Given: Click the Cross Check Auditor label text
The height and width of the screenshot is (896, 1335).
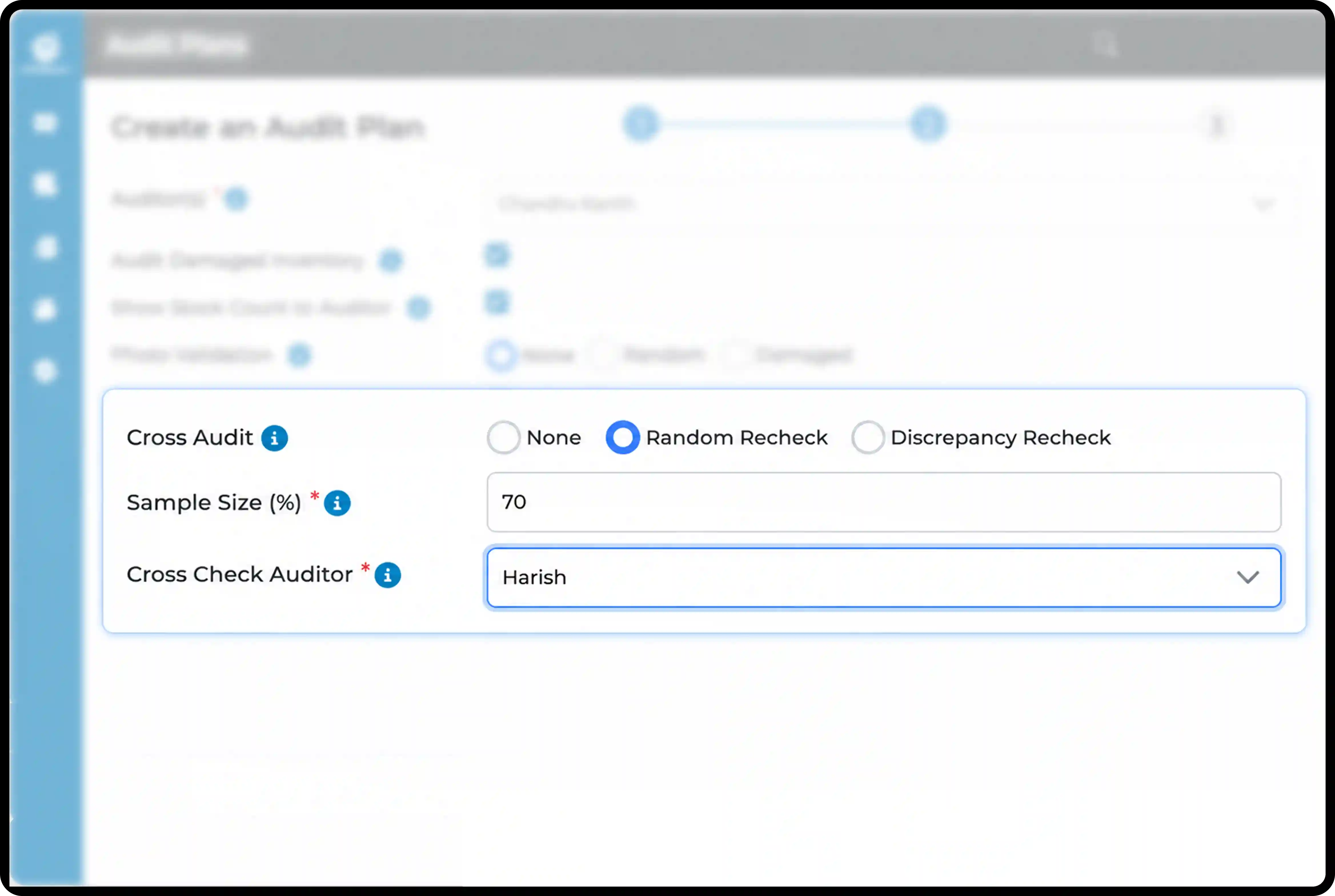Looking at the screenshot, I should (x=239, y=574).
